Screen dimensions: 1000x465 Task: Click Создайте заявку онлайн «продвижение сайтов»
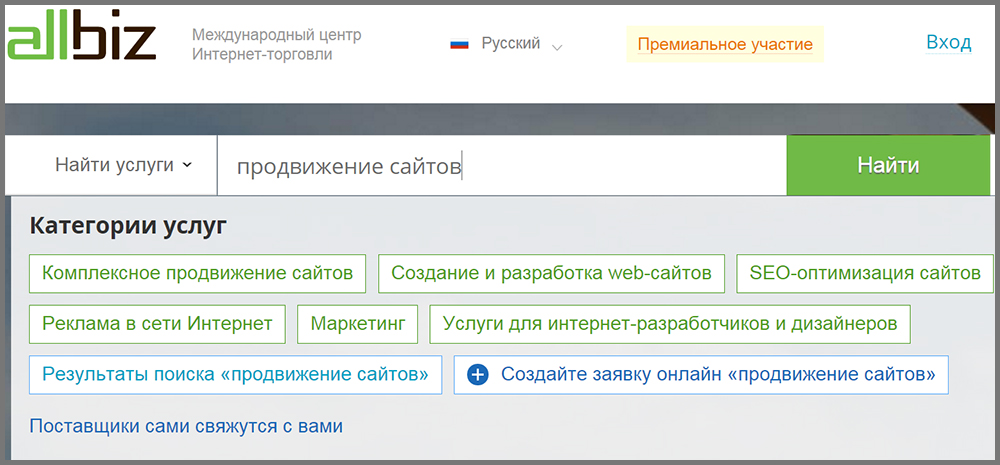pos(701,374)
